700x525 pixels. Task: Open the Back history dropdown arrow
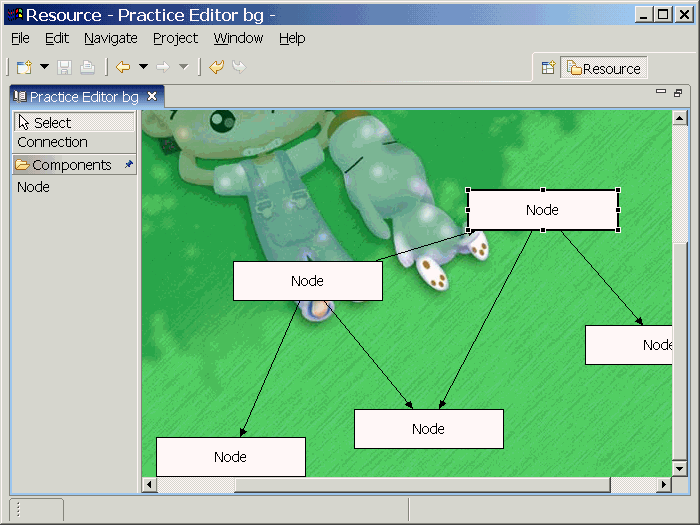143,68
